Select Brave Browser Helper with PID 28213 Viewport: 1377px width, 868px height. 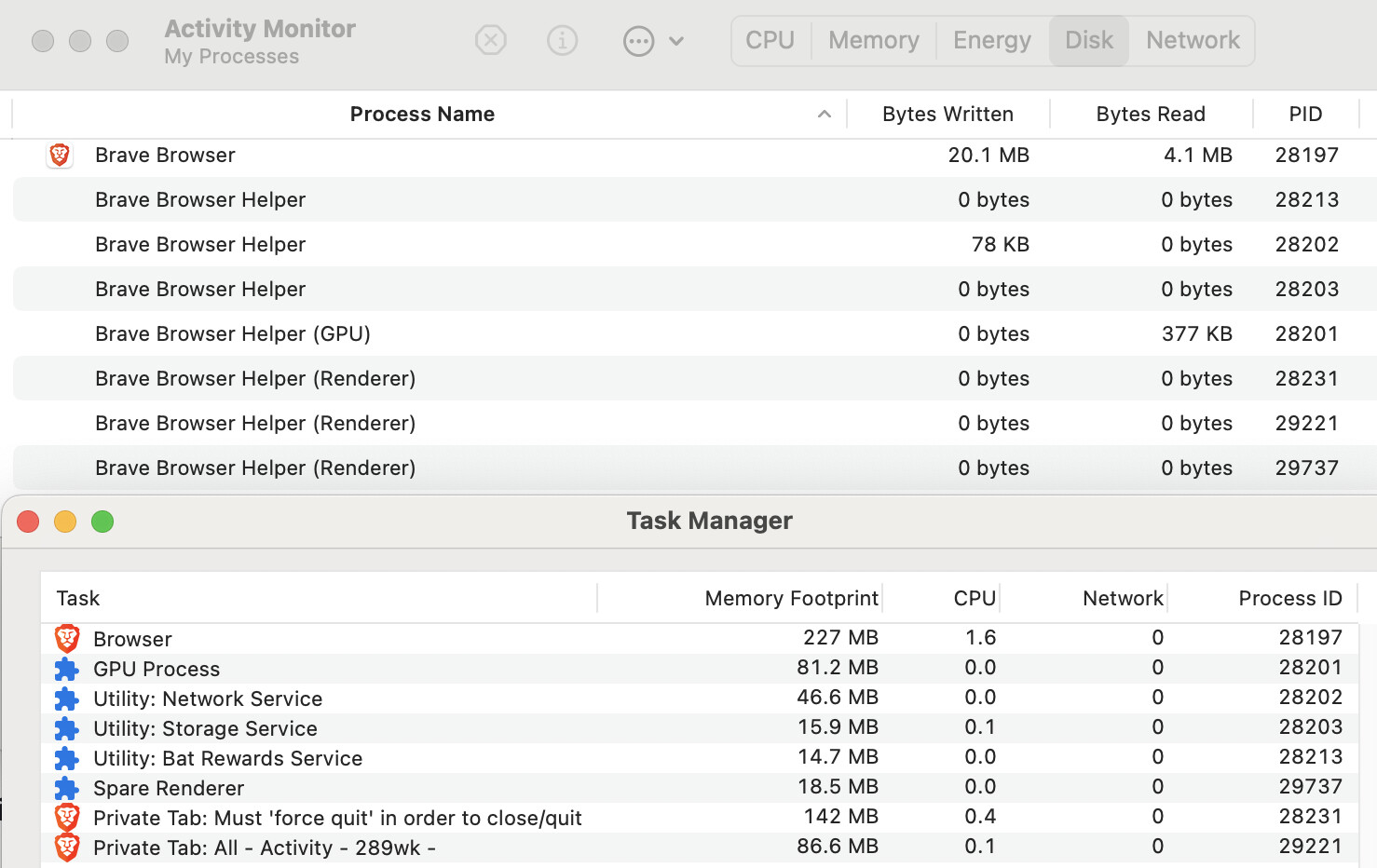tap(694, 199)
